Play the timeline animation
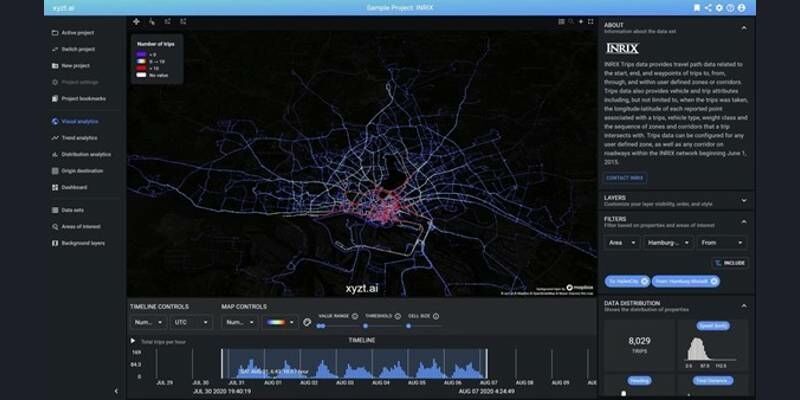The width and height of the screenshot is (800, 400). click(133, 341)
